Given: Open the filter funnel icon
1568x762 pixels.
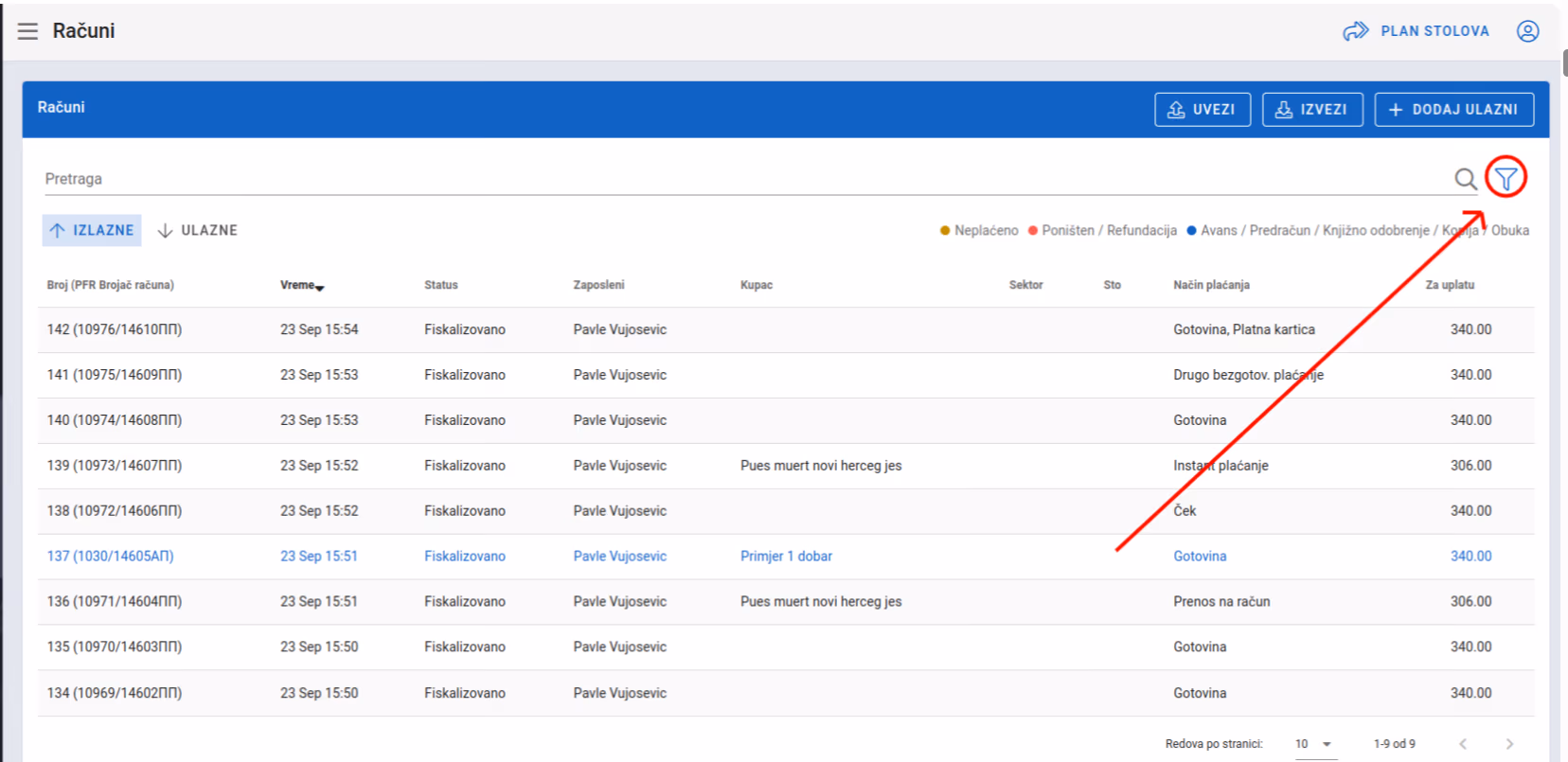Looking at the screenshot, I should point(1506,178).
